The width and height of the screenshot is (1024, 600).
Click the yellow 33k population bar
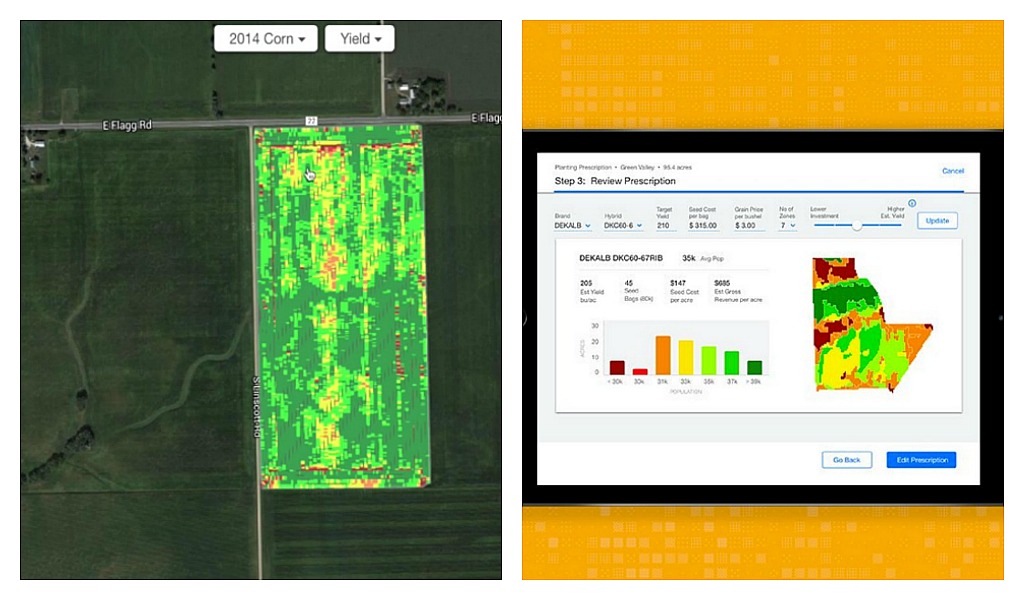pyautogui.click(x=686, y=358)
